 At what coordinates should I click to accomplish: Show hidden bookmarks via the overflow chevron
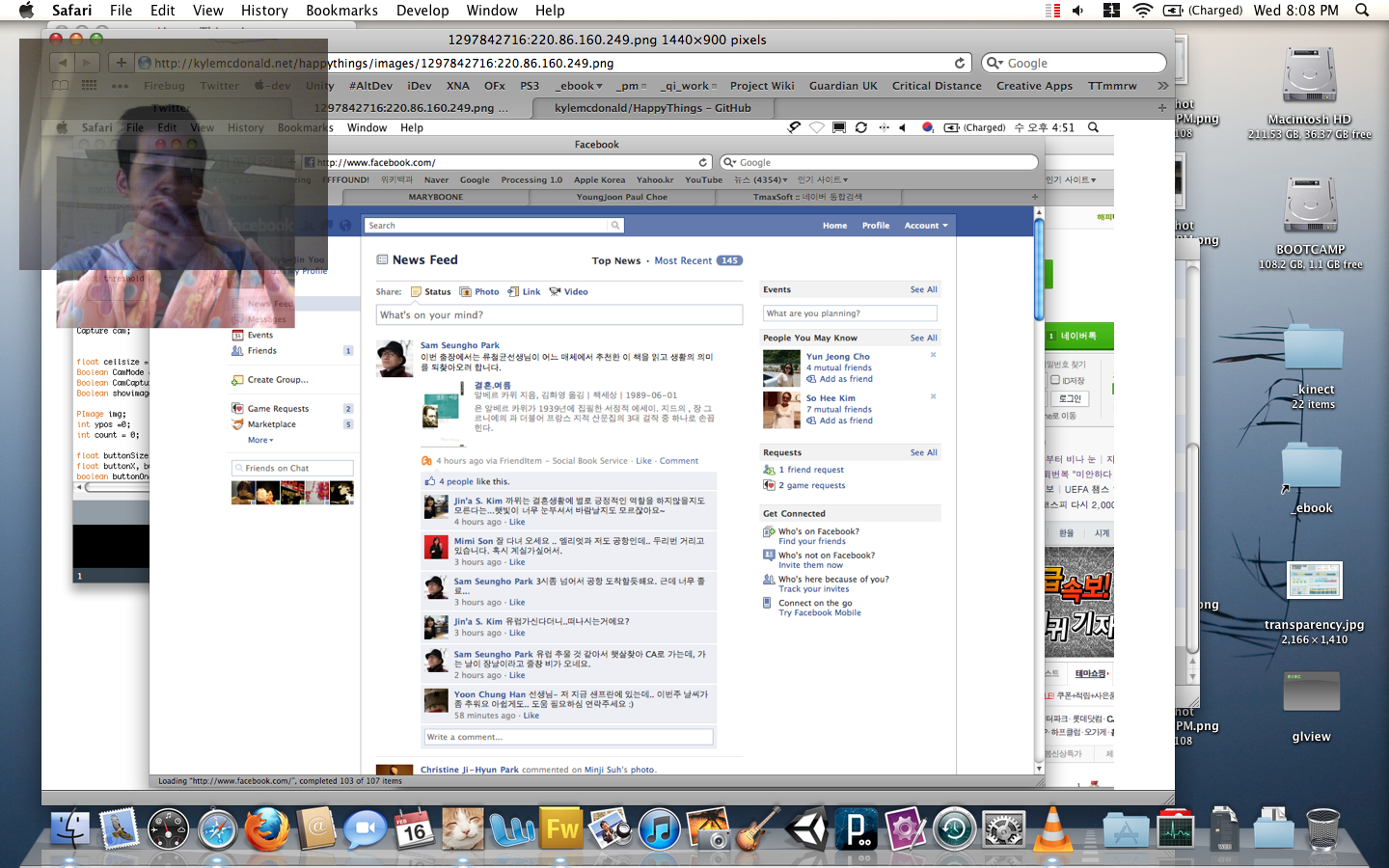coord(1162,86)
